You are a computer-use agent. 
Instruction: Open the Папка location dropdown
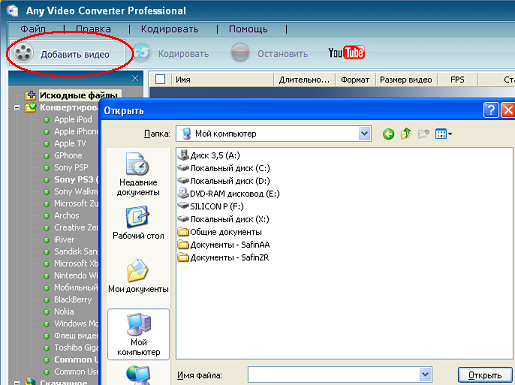(365, 134)
